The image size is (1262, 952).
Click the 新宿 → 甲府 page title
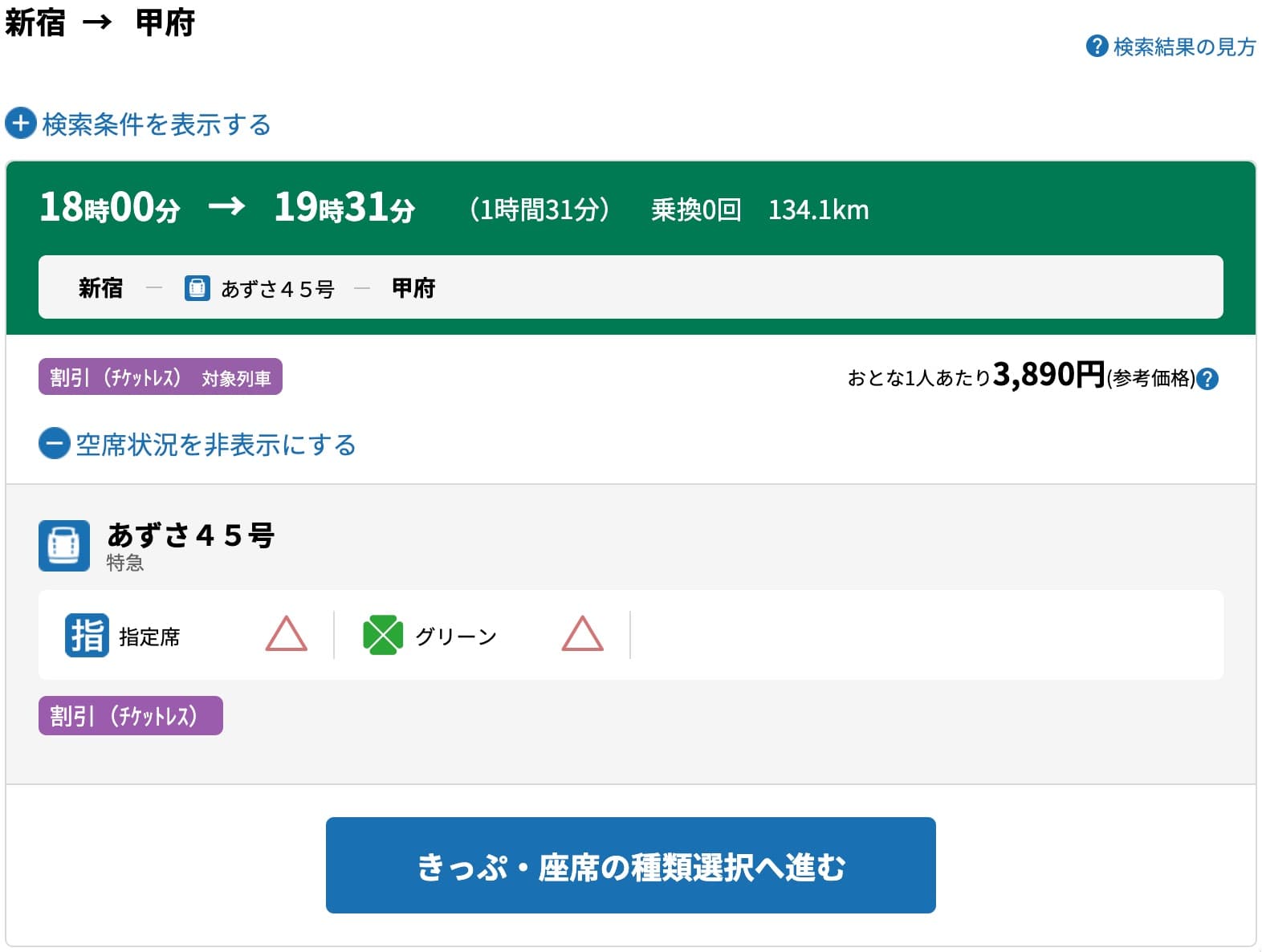tap(100, 22)
